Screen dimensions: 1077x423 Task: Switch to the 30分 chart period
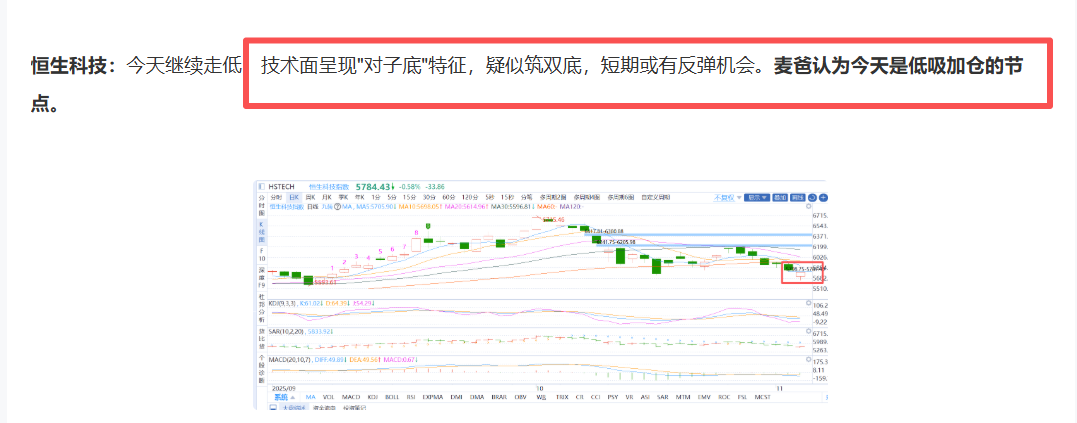(429, 198)
